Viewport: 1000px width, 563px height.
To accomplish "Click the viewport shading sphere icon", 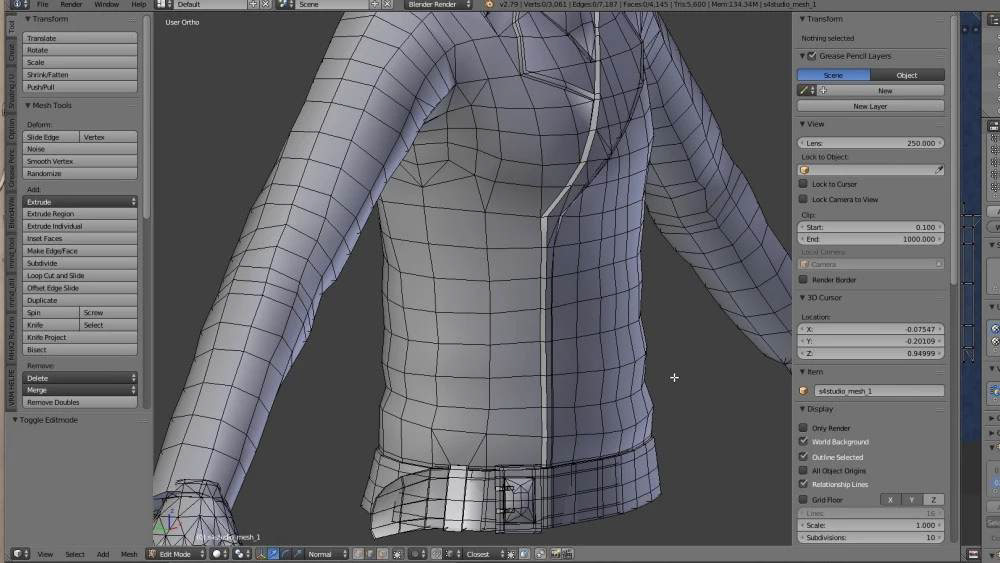I will click(216, 554).
